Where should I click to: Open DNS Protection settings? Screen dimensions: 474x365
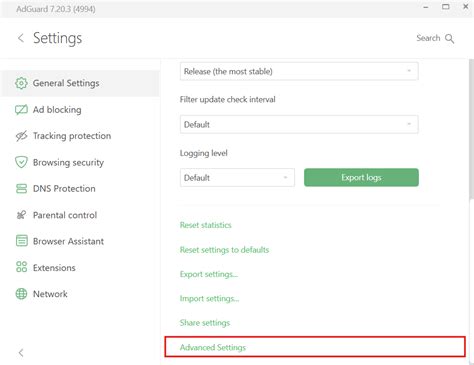(x=80, y=189)
